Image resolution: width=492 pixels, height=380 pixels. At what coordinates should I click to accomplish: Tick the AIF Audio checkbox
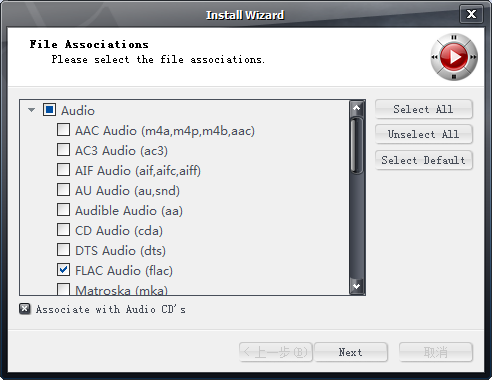(x=63, y=170)
